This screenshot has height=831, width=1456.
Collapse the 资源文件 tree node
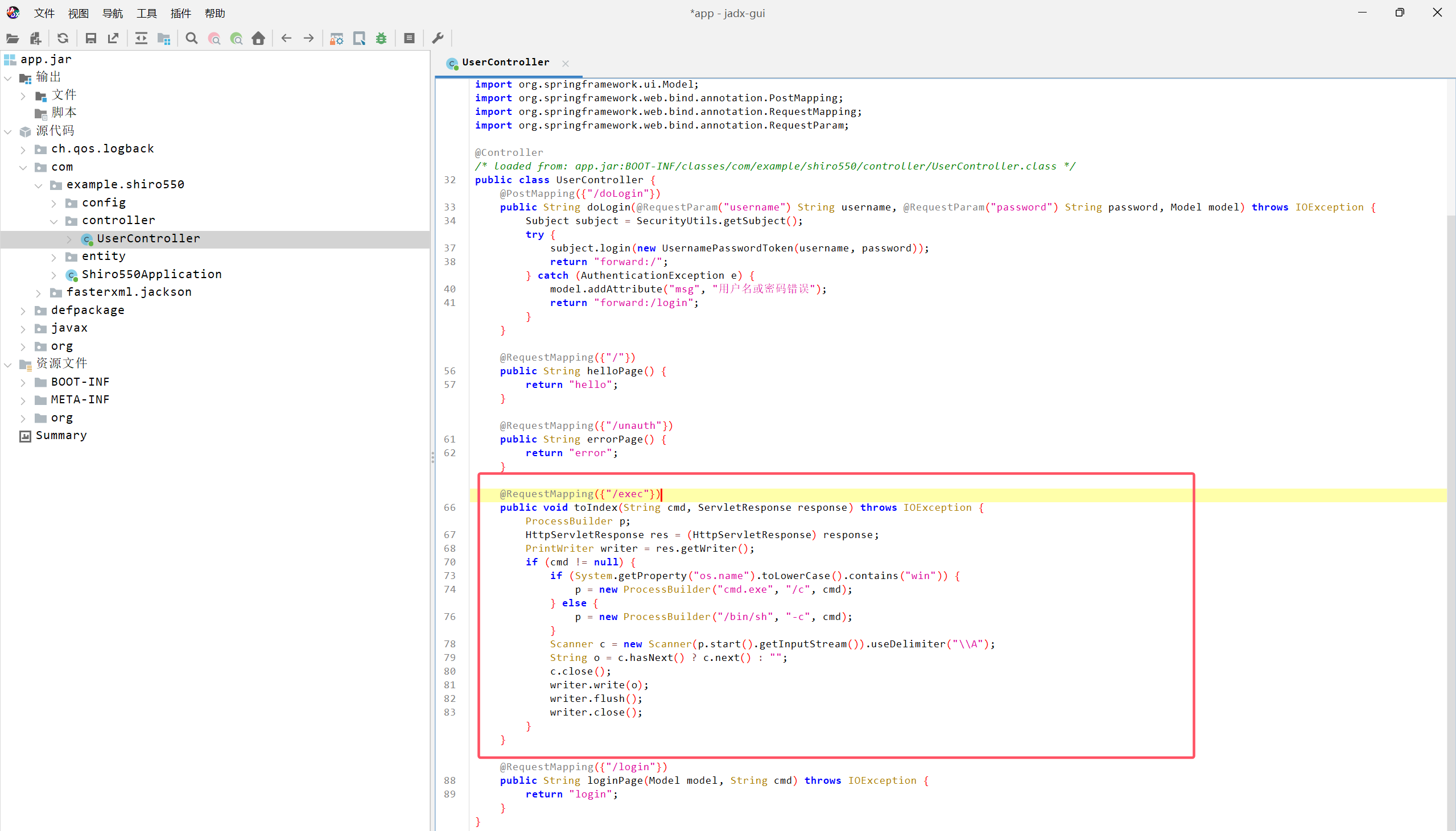pos(8,364)
